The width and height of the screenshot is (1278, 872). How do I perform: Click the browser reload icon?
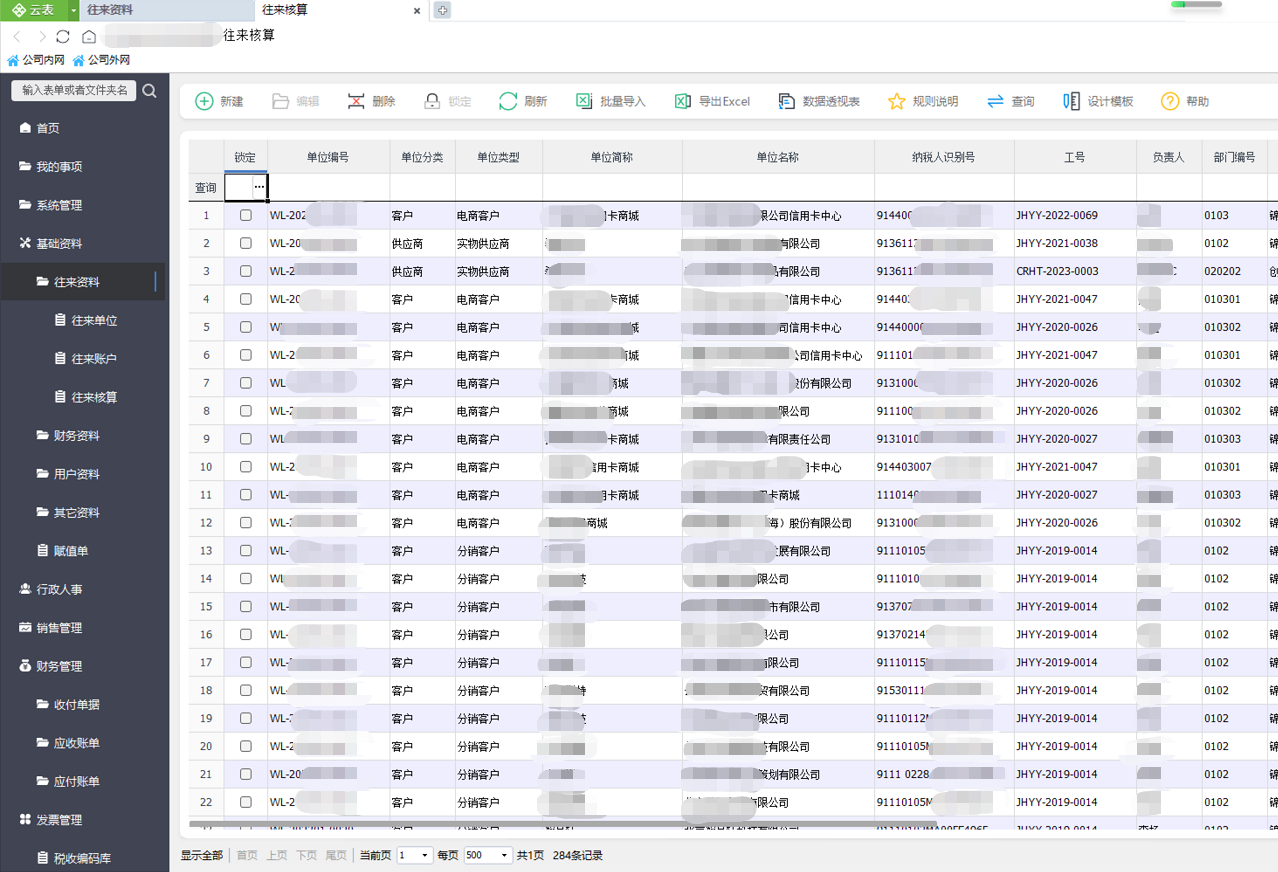pyautogui.click(x=63, y=36)
